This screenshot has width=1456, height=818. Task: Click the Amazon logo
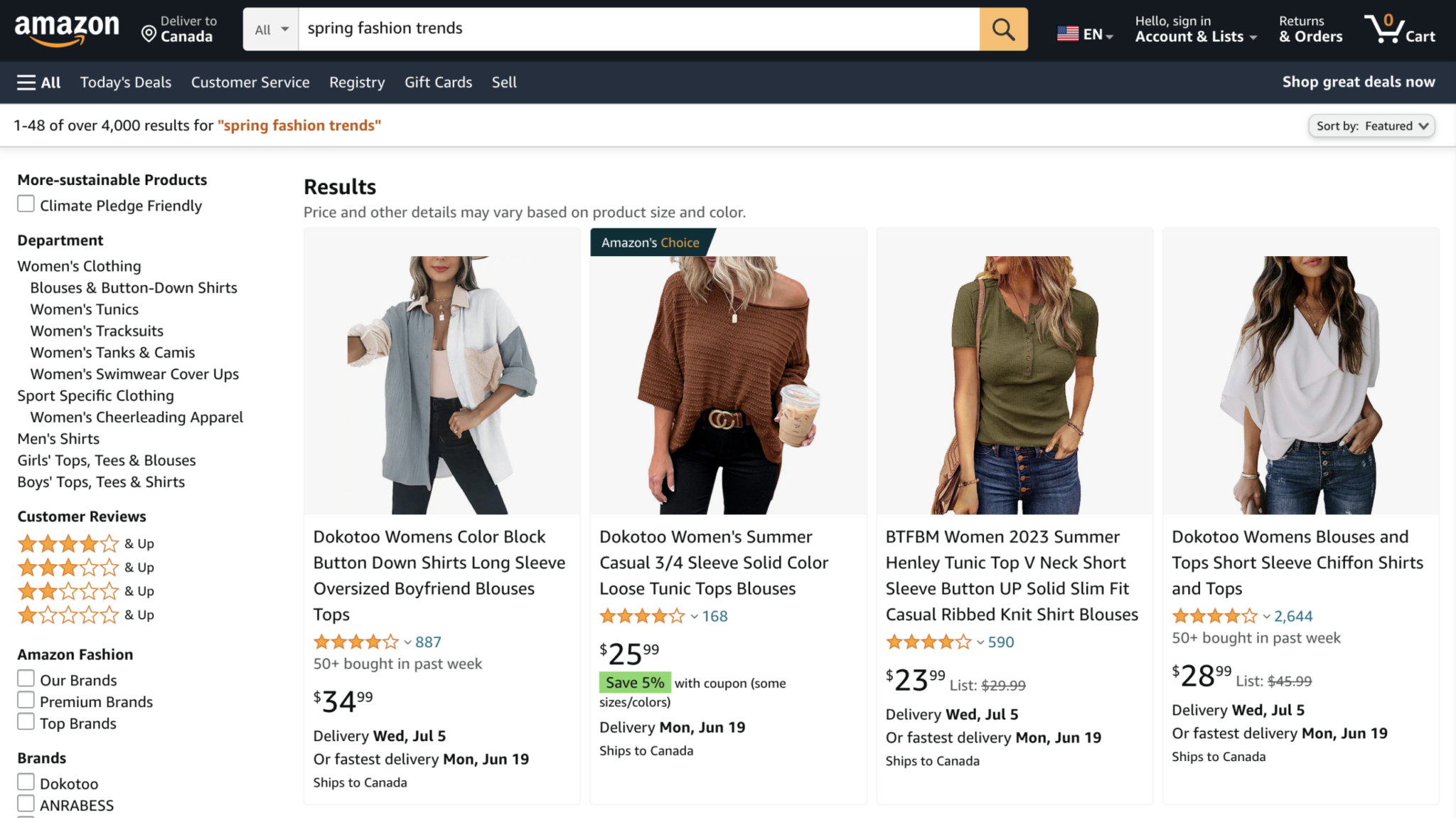point(67,29)
